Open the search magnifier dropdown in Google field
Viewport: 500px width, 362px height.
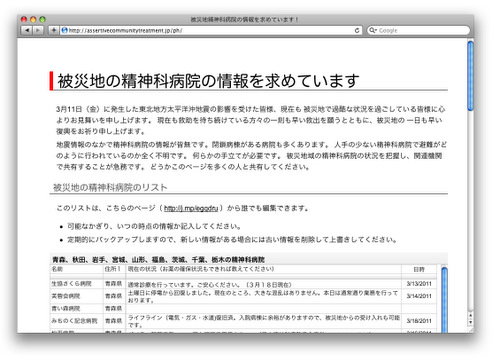point(373,30)
